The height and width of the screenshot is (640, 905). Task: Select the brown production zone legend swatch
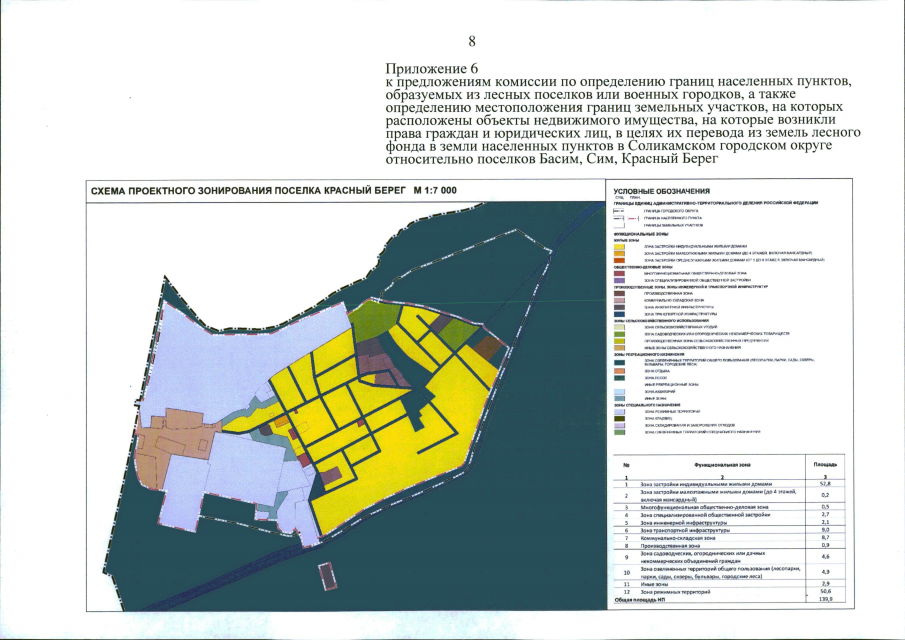[x=619, y=293]
